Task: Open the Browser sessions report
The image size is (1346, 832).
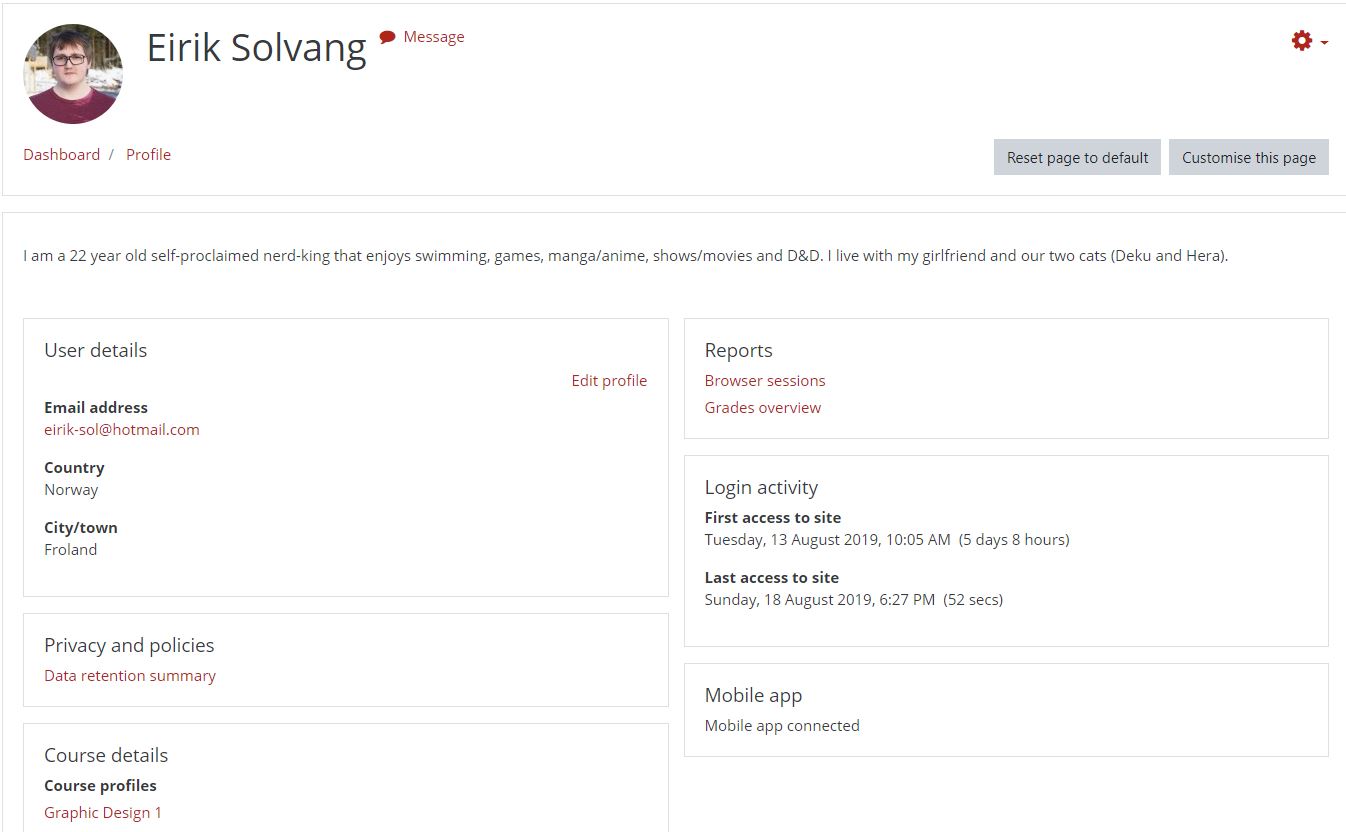Action: [764, 380]
